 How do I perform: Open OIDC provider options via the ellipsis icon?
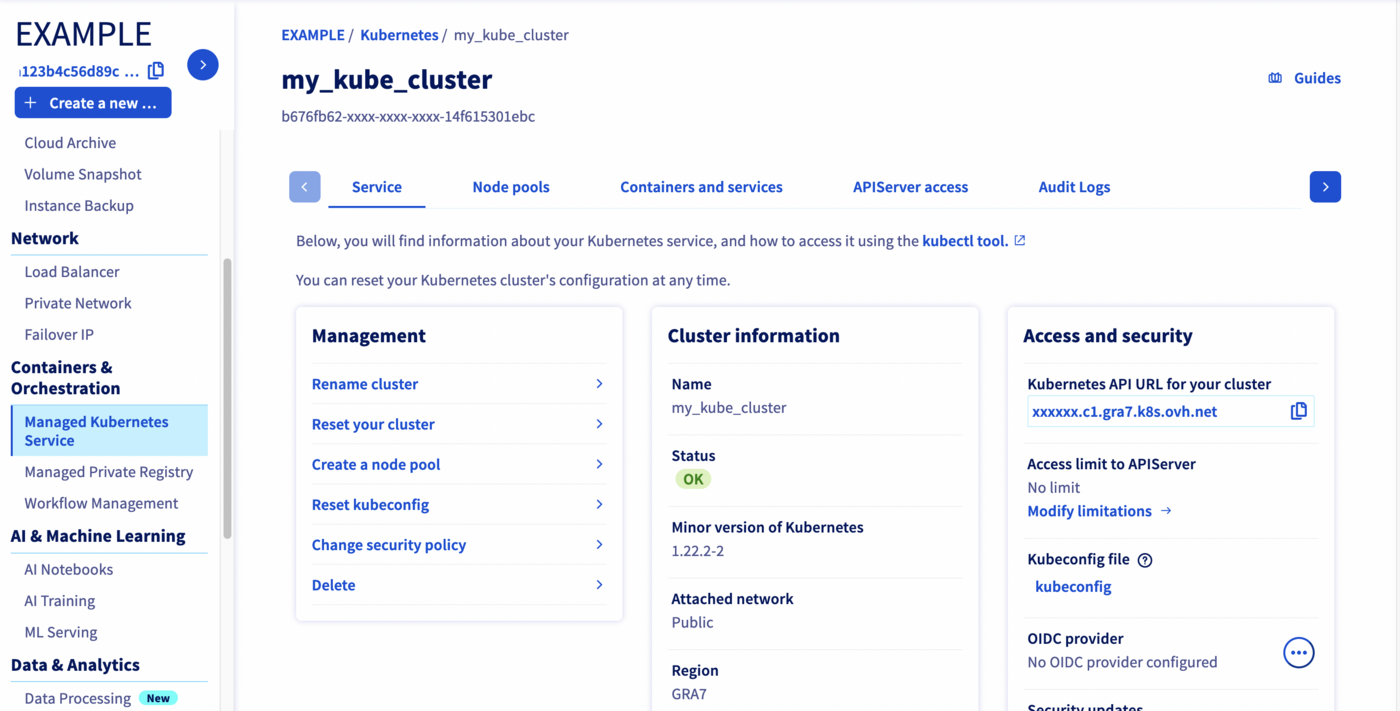pos(1298,652)
